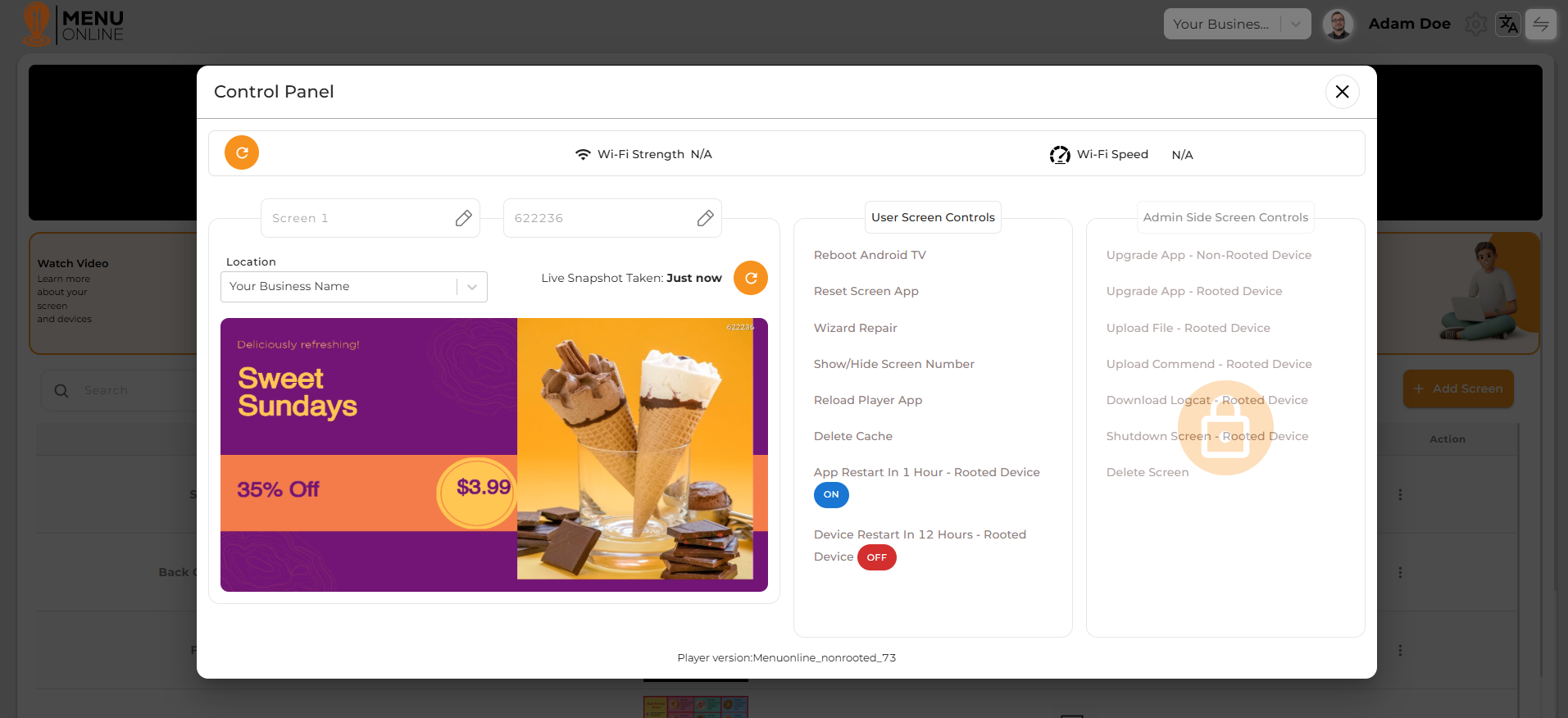
Task: Click the Screen 1 name field
Action: coord(357,218)
